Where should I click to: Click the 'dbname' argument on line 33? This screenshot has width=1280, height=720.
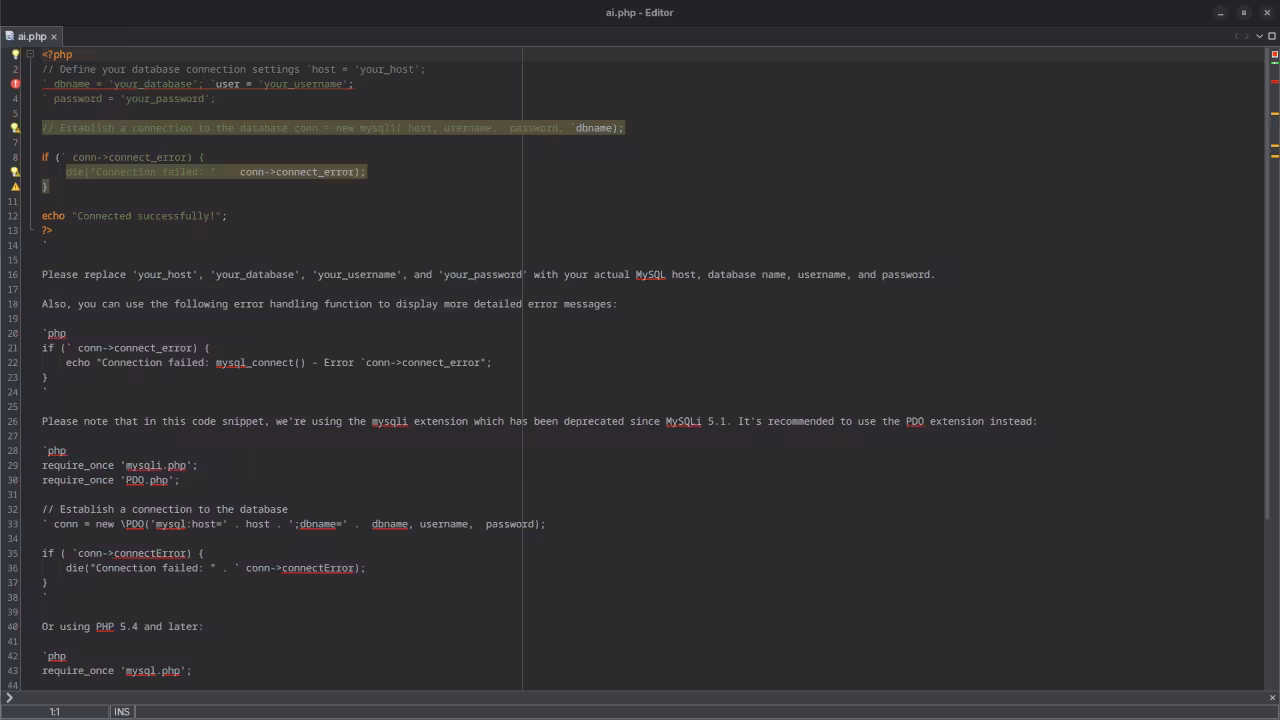pos(390,525)
